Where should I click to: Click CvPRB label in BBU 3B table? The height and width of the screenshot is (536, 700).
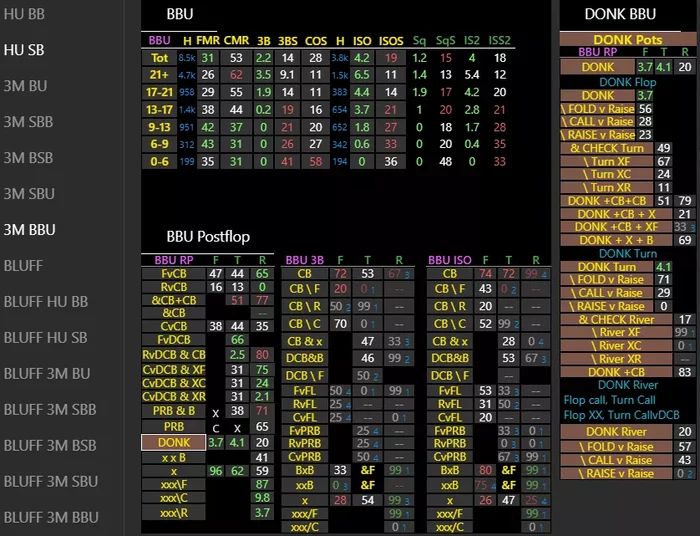304,457
